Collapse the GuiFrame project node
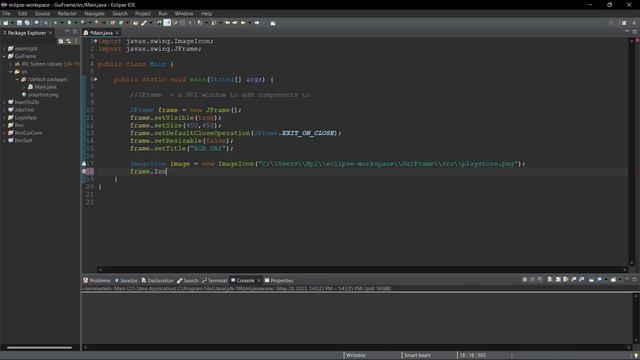The width and height of the screenshot is (640, 360). (x=4, y=56)
